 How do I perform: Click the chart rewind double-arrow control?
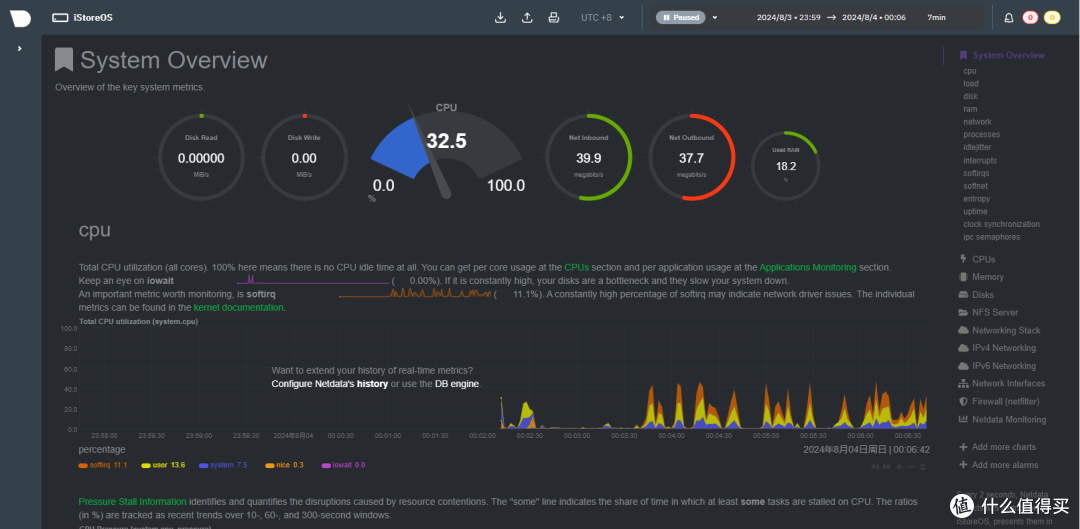click(875, 467)
